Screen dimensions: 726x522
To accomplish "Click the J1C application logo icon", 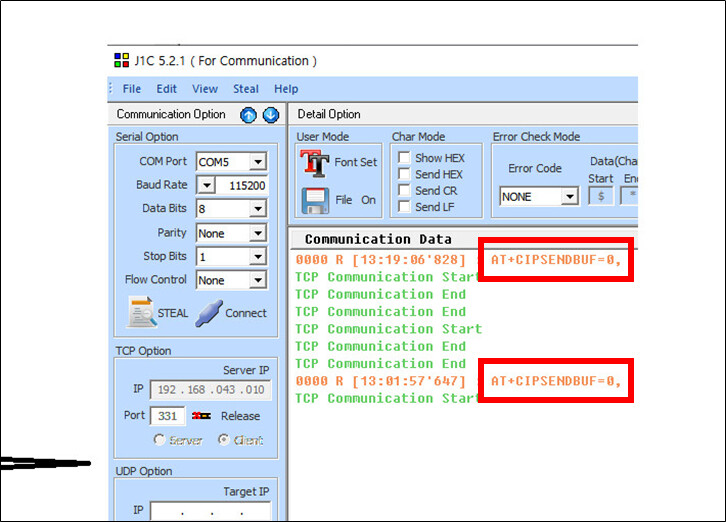I will (121, 61).
